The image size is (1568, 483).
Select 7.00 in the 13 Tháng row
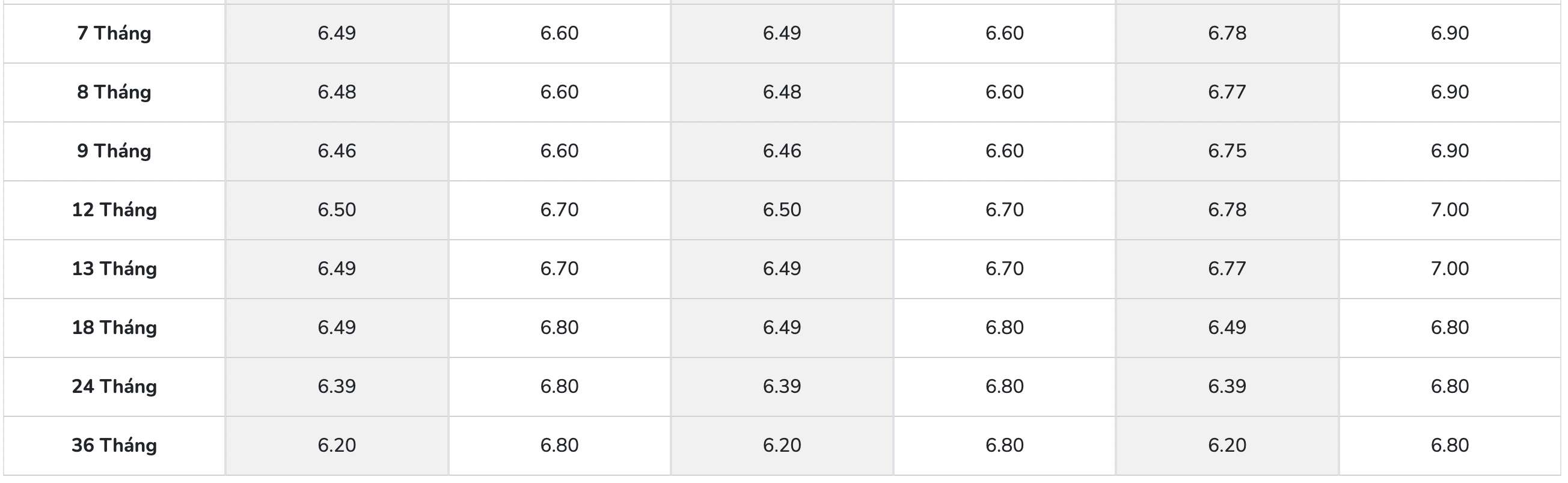point(1450,269)
